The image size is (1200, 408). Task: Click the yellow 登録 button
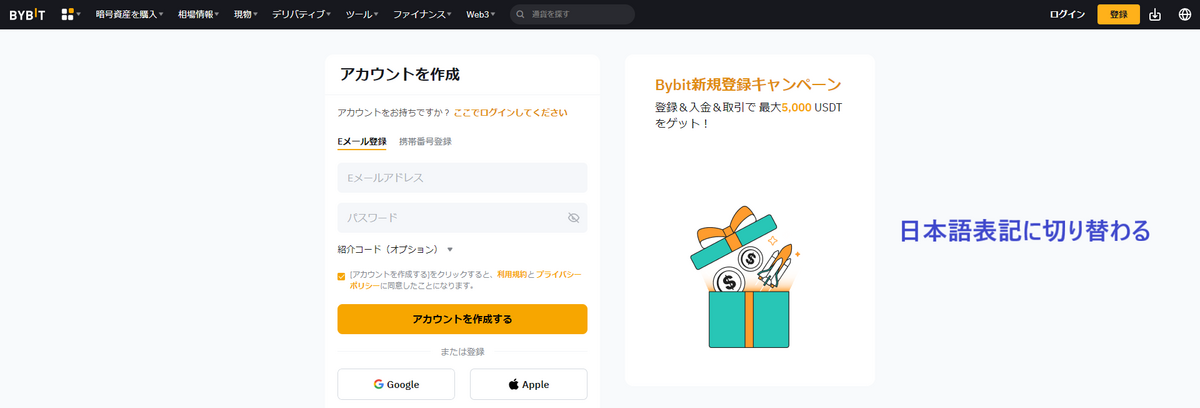point(1118,14)
